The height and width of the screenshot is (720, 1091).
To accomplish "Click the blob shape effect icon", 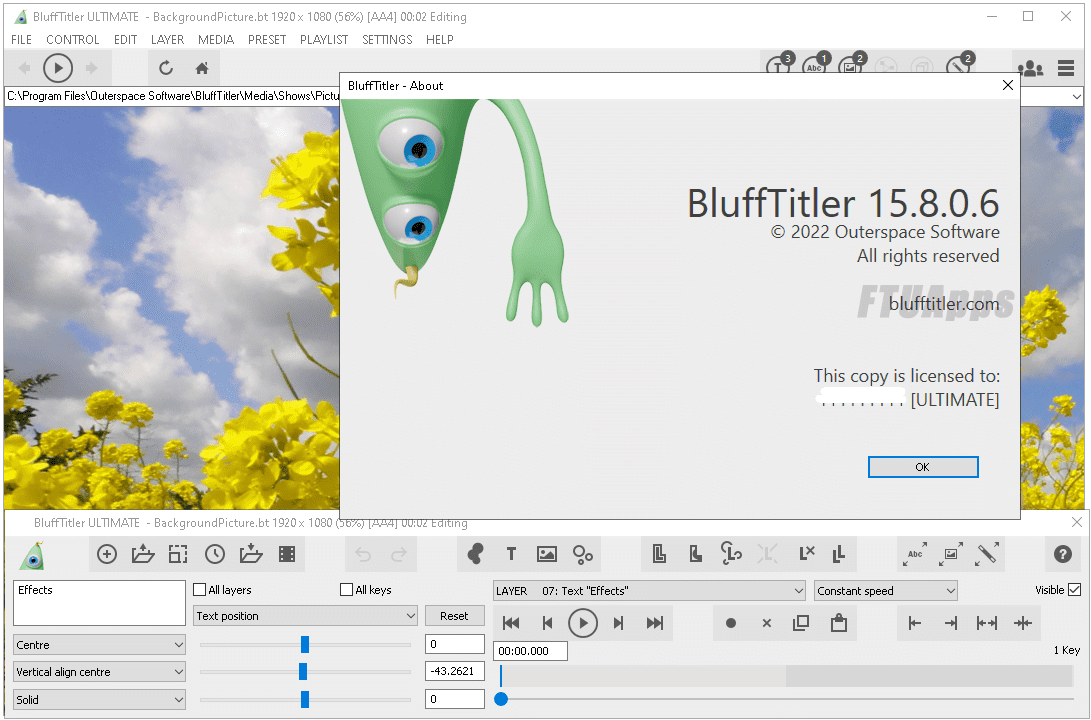I will click(x=475, y=554).
